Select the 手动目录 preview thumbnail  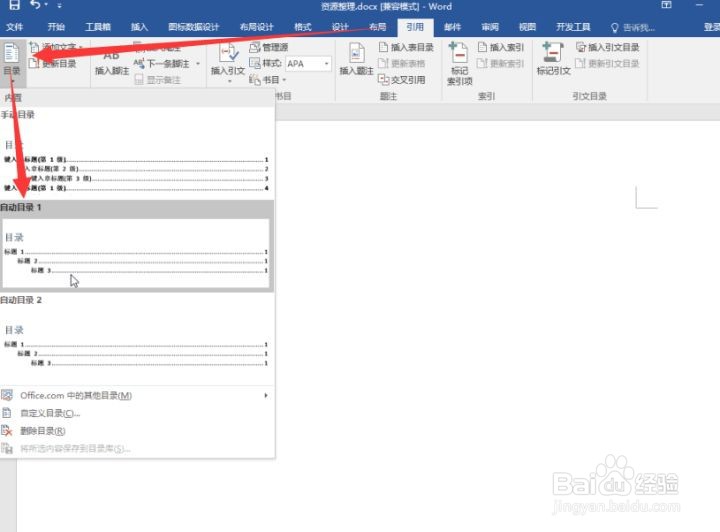[136, 161]
